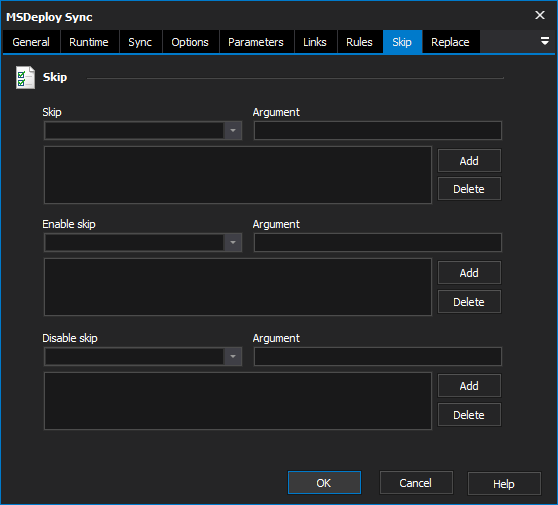
Task: Click the Skip checklist page icon
Action: tap(25, 78)
